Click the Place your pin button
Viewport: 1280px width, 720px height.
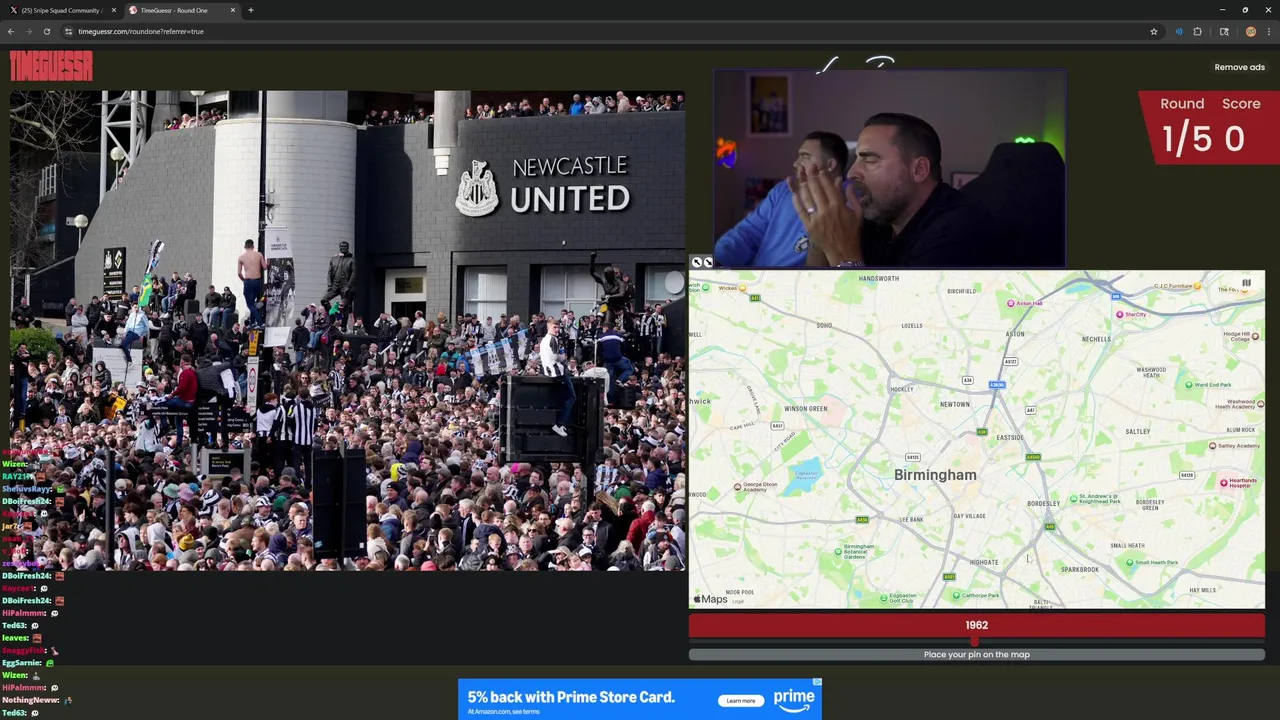click(x=976, y=654)
